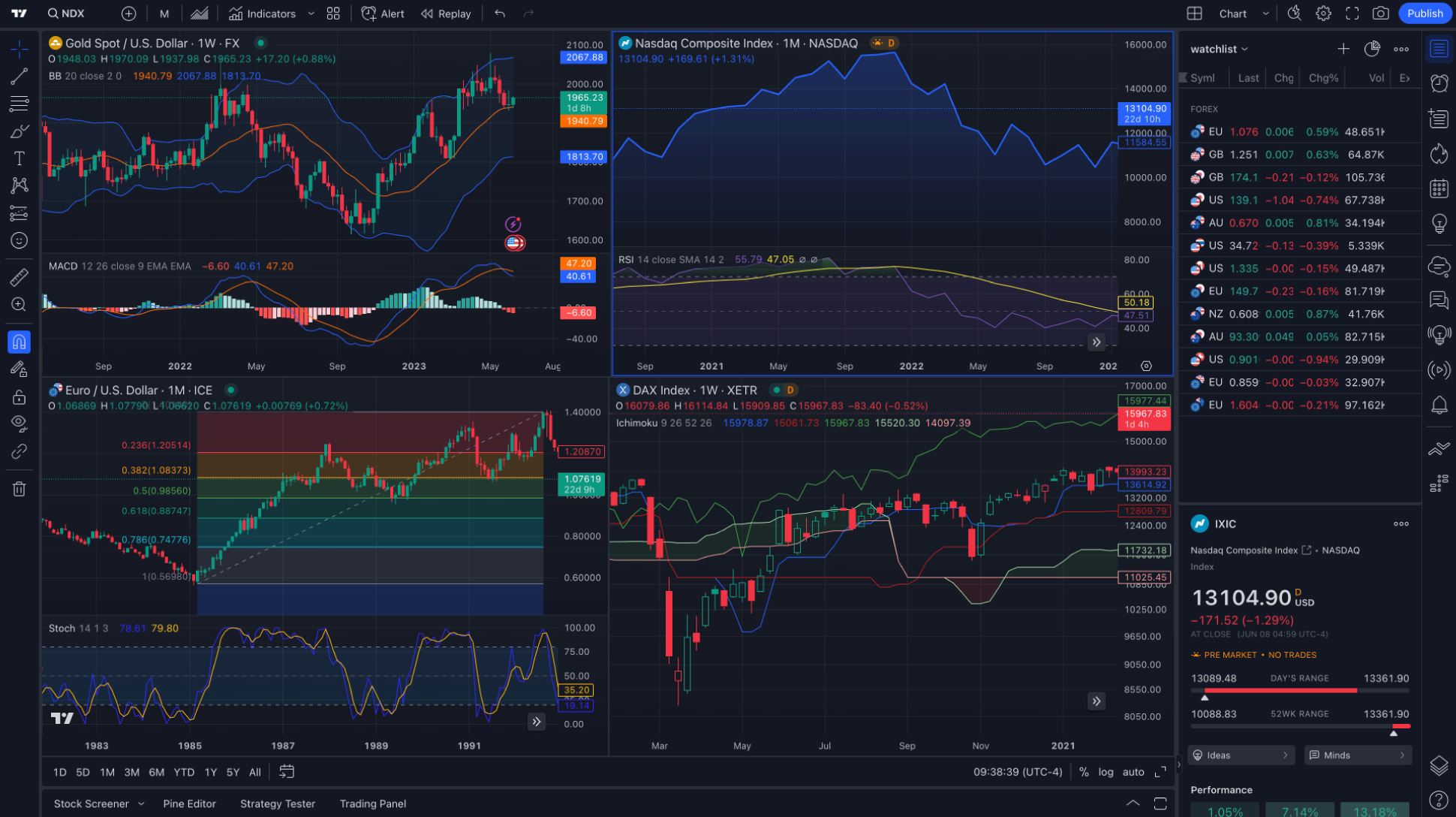Select the Measure ruler tool
Screen dimensions: 1456x817
pos(19,277)
